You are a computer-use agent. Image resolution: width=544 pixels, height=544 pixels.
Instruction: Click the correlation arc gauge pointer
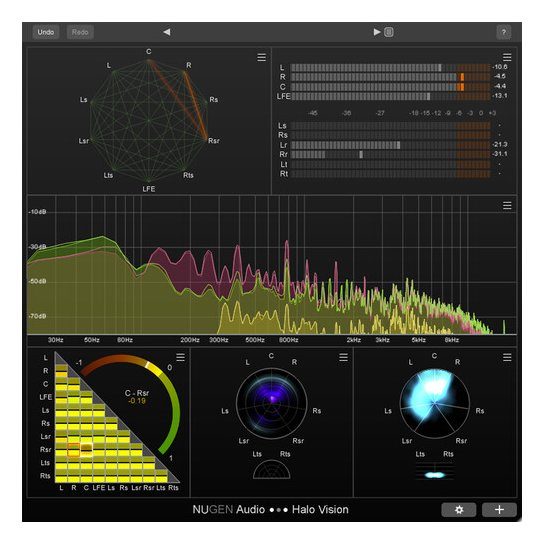click(147, 365)
